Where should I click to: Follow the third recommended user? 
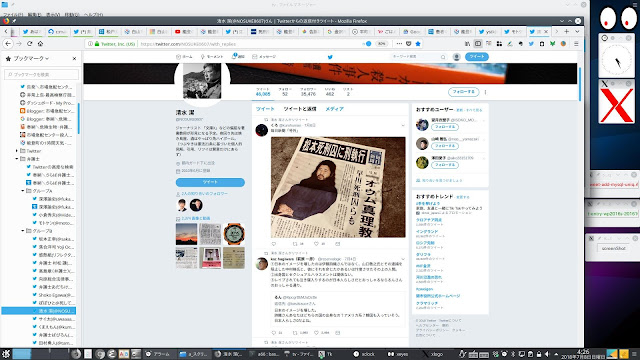tap(444, 165)
